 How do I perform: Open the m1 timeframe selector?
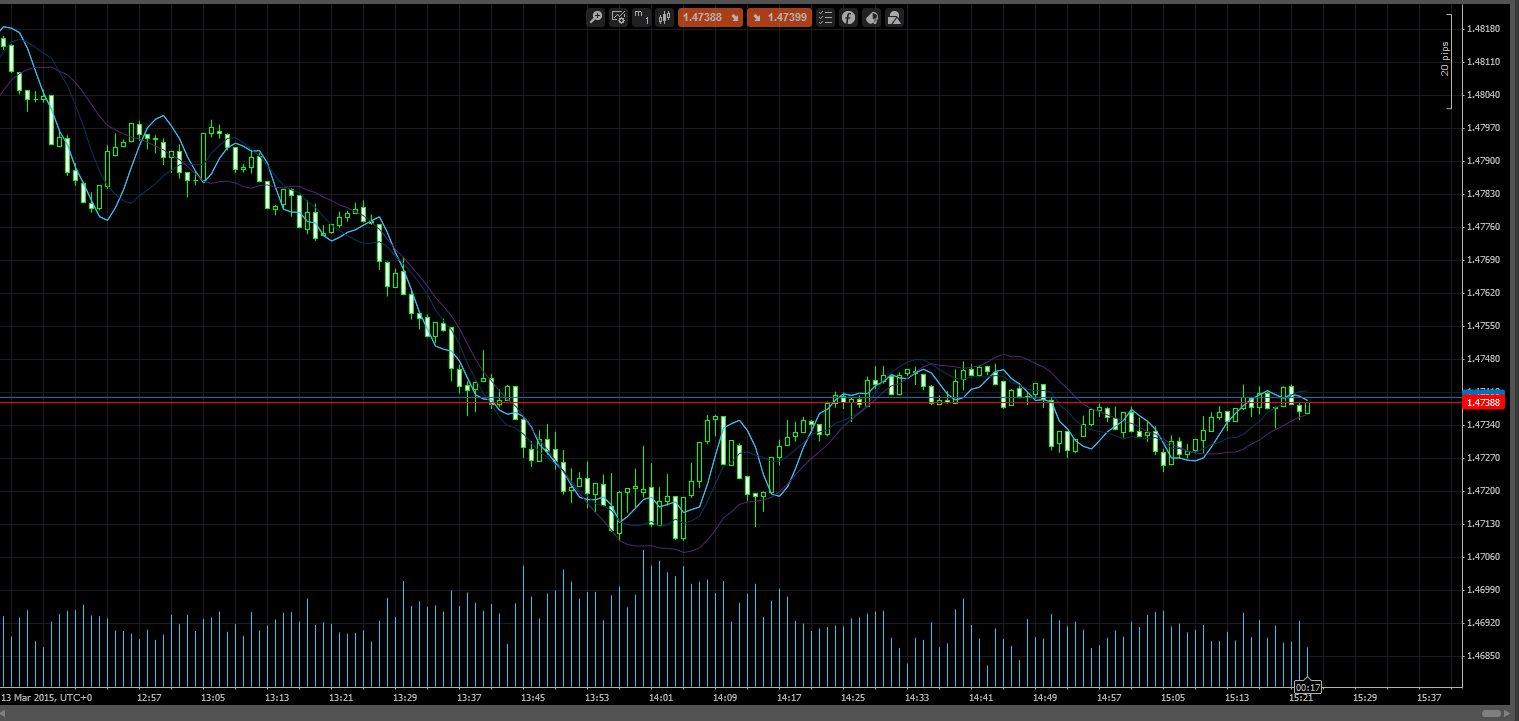tap(641, 17)
